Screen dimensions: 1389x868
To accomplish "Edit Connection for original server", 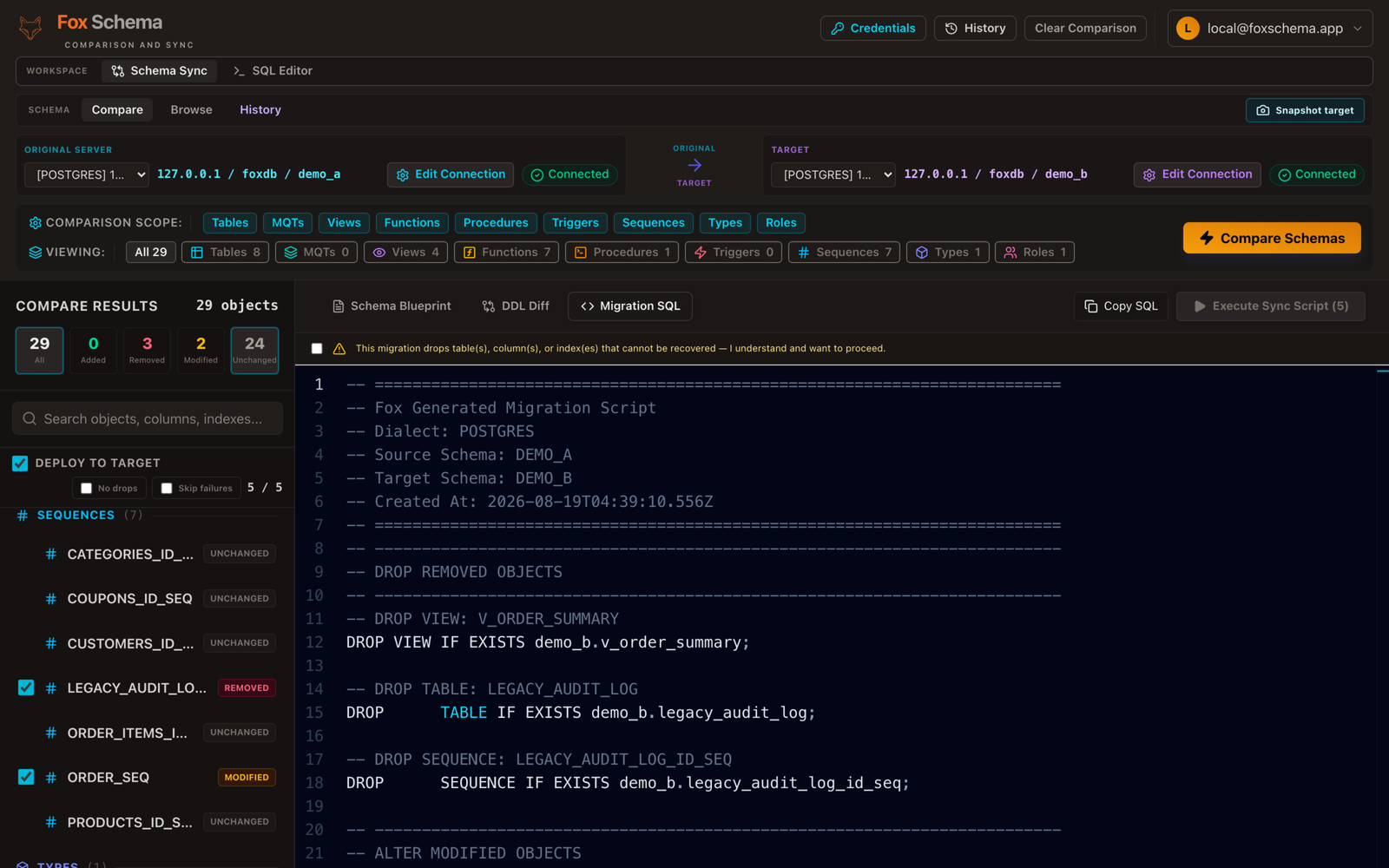I will pyautogui.click(x=451, y=174).
